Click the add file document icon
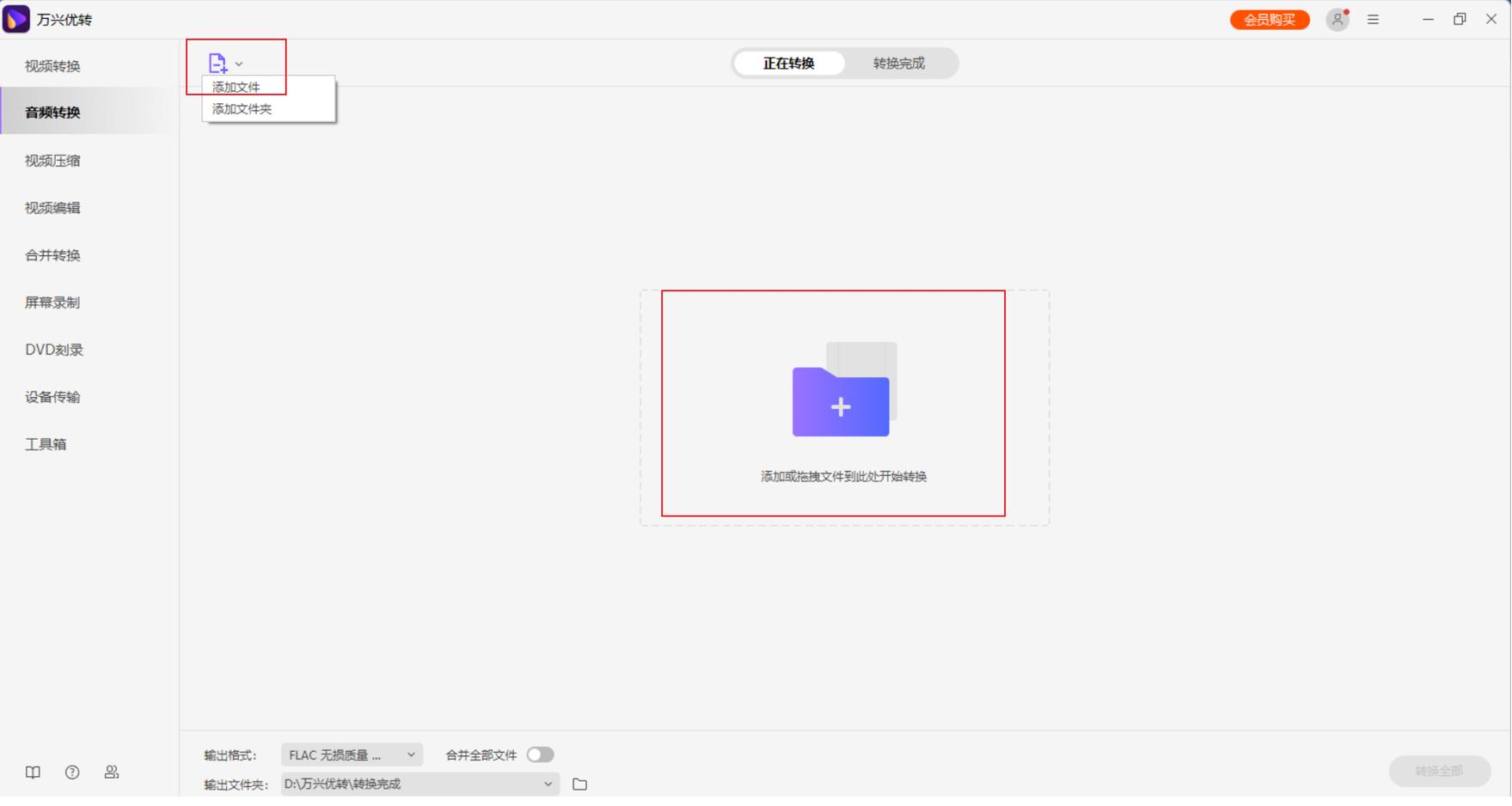Viewport: 1512px width, 806px height. (217, 63)
